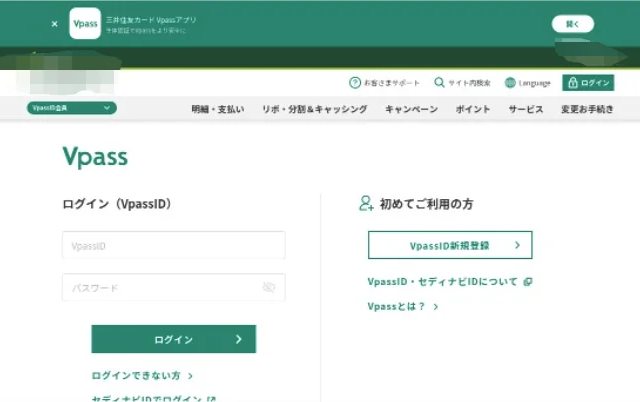Click the top-right ログイン lock button
Screen dimensions: 640x402
coord(588,83)
